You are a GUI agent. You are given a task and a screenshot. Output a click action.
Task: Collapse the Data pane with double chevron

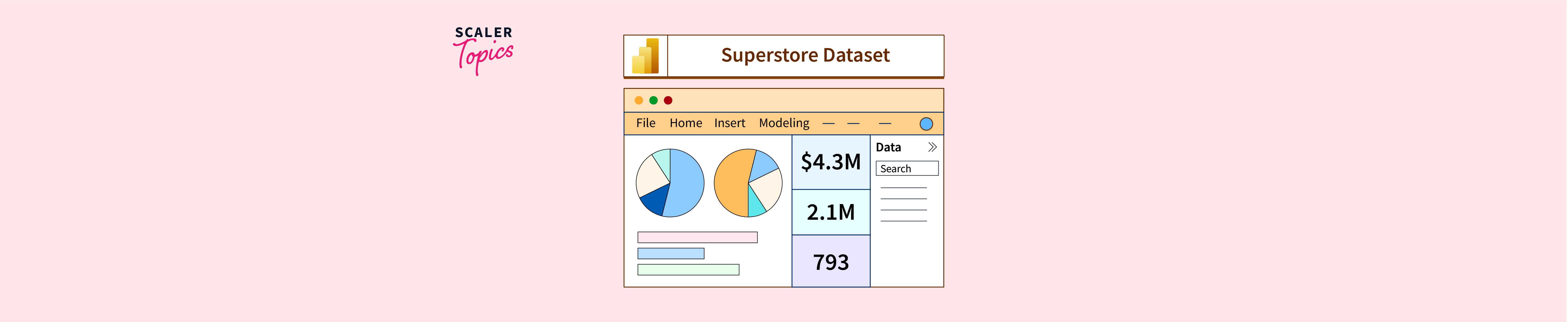(x=932, y=147)
